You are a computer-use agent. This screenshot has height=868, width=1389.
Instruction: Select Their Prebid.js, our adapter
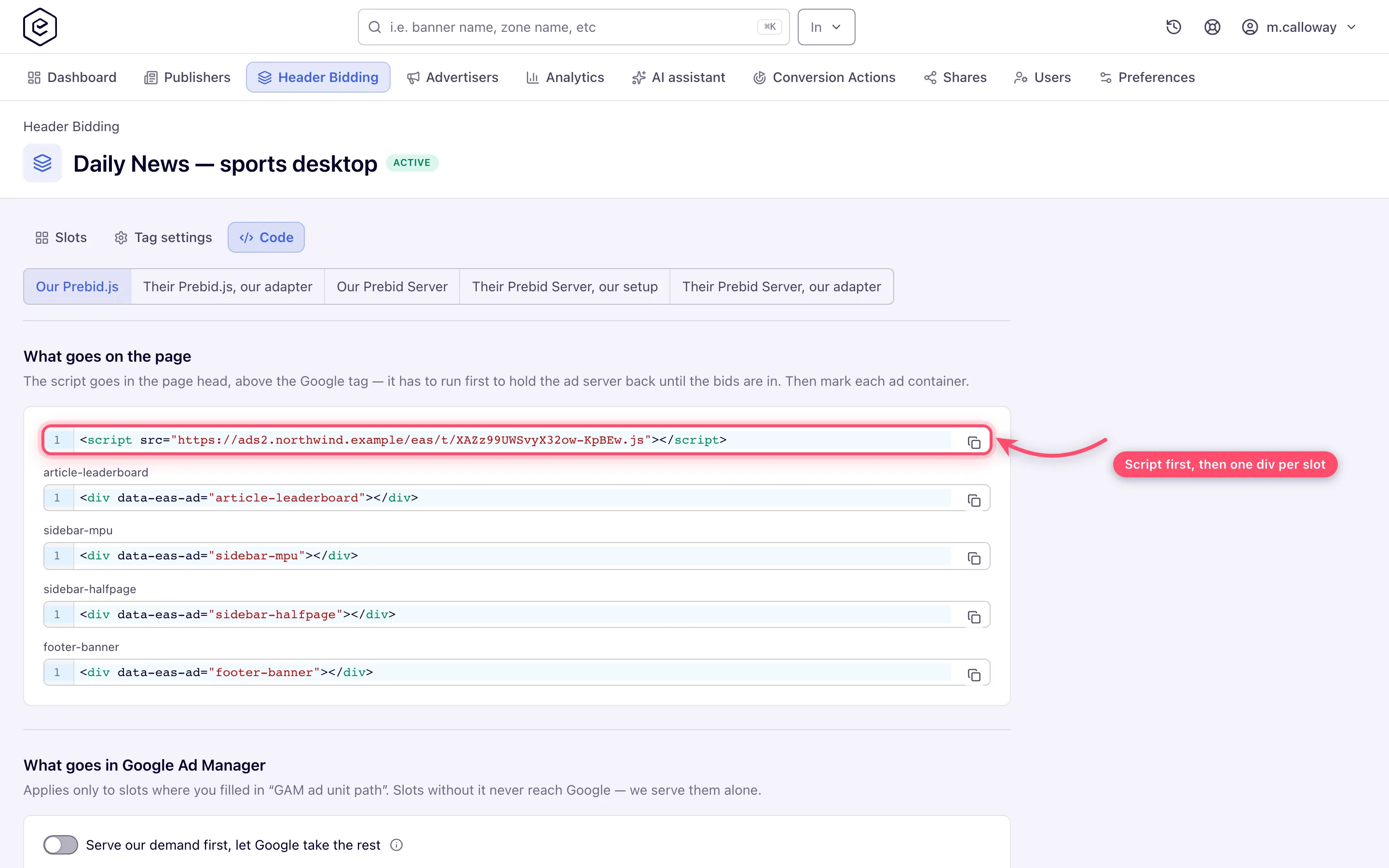pos(227,286)
